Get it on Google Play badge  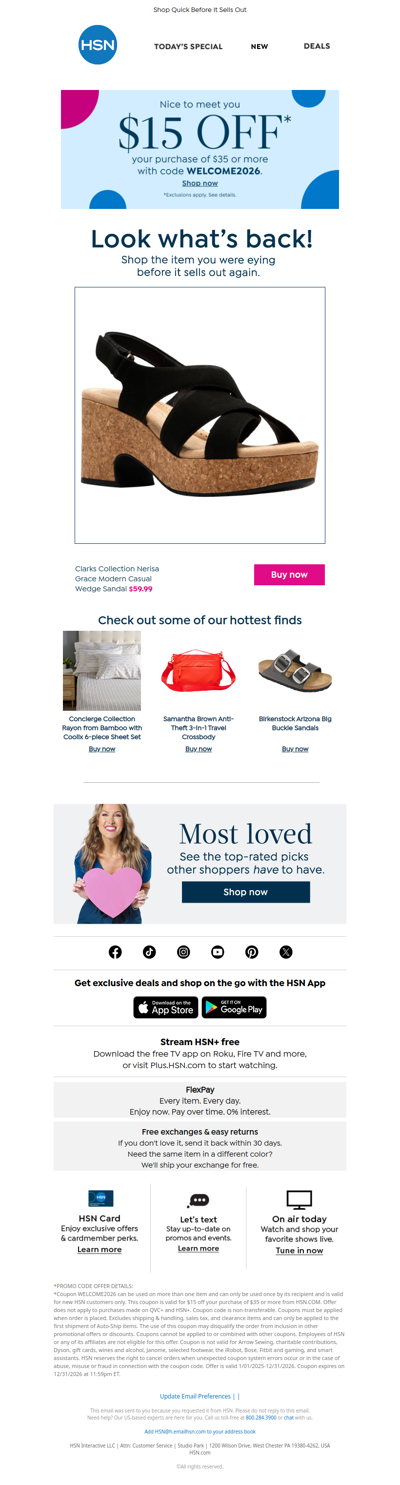(x=234, y=1007)
